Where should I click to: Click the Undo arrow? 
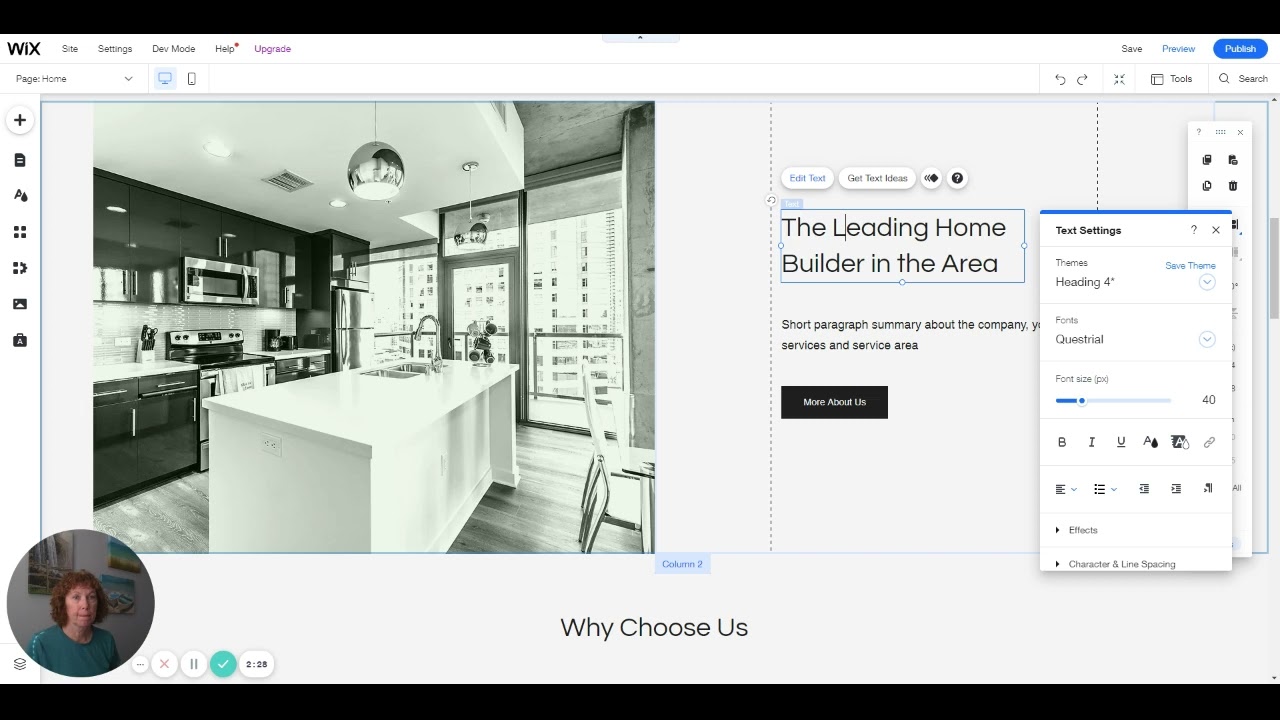coord(1060,79)
